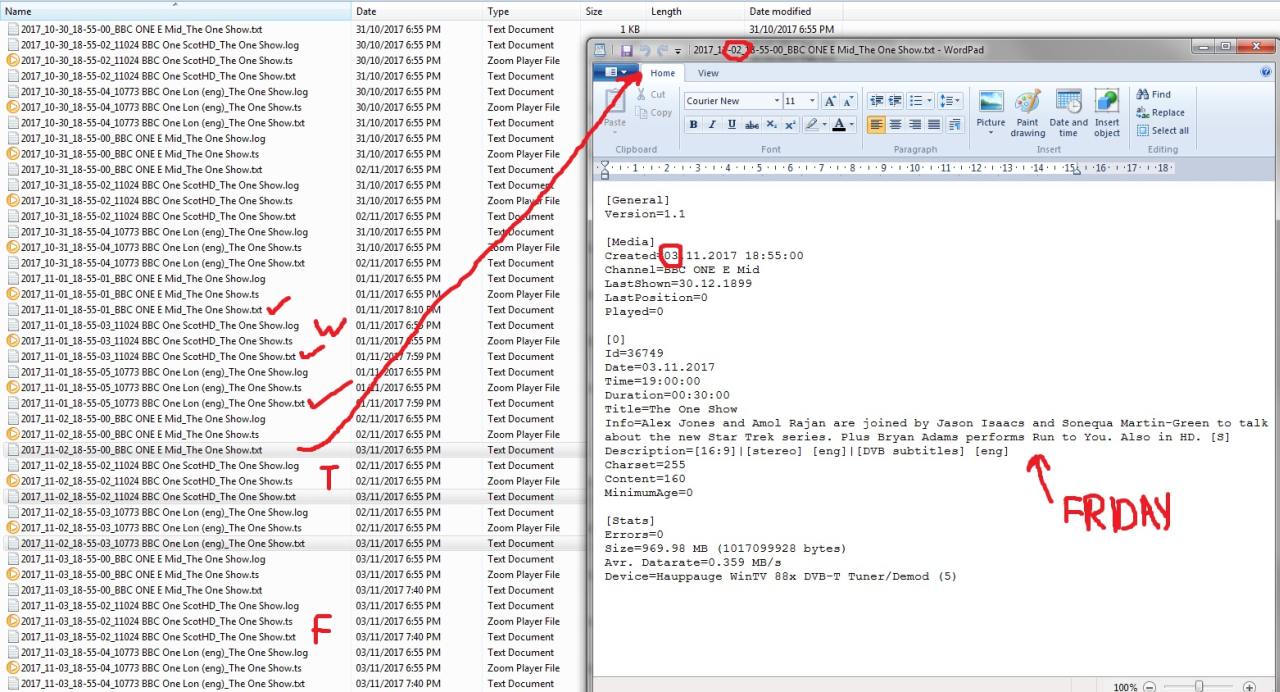This screenshot has width=1280, height=692.
Task: Toggle Underline formatting
Action: click(x=732, y=124)
